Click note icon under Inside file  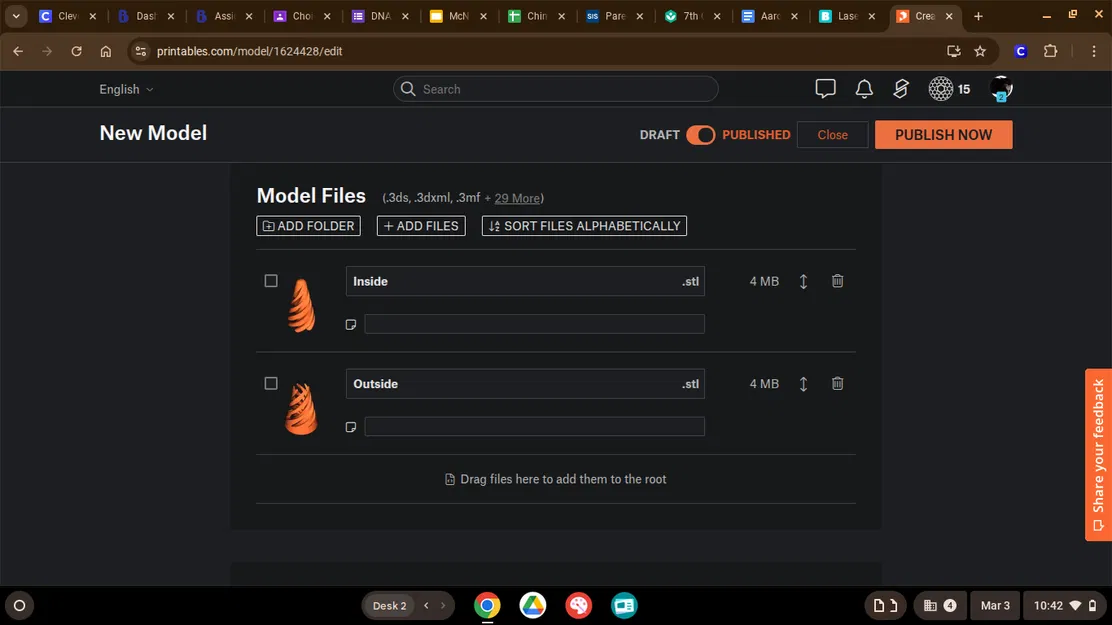click(x=350, y=324)
